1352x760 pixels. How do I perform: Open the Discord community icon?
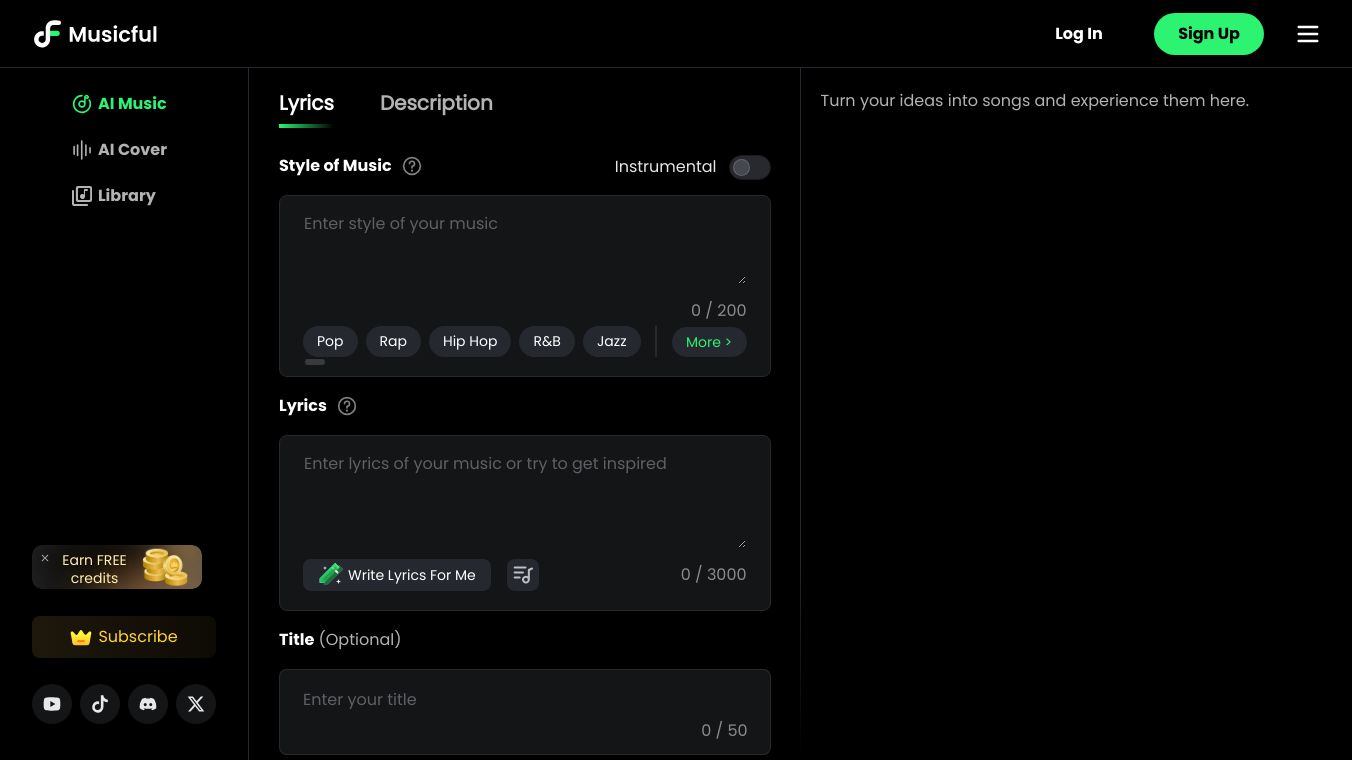tap(148, 704)
